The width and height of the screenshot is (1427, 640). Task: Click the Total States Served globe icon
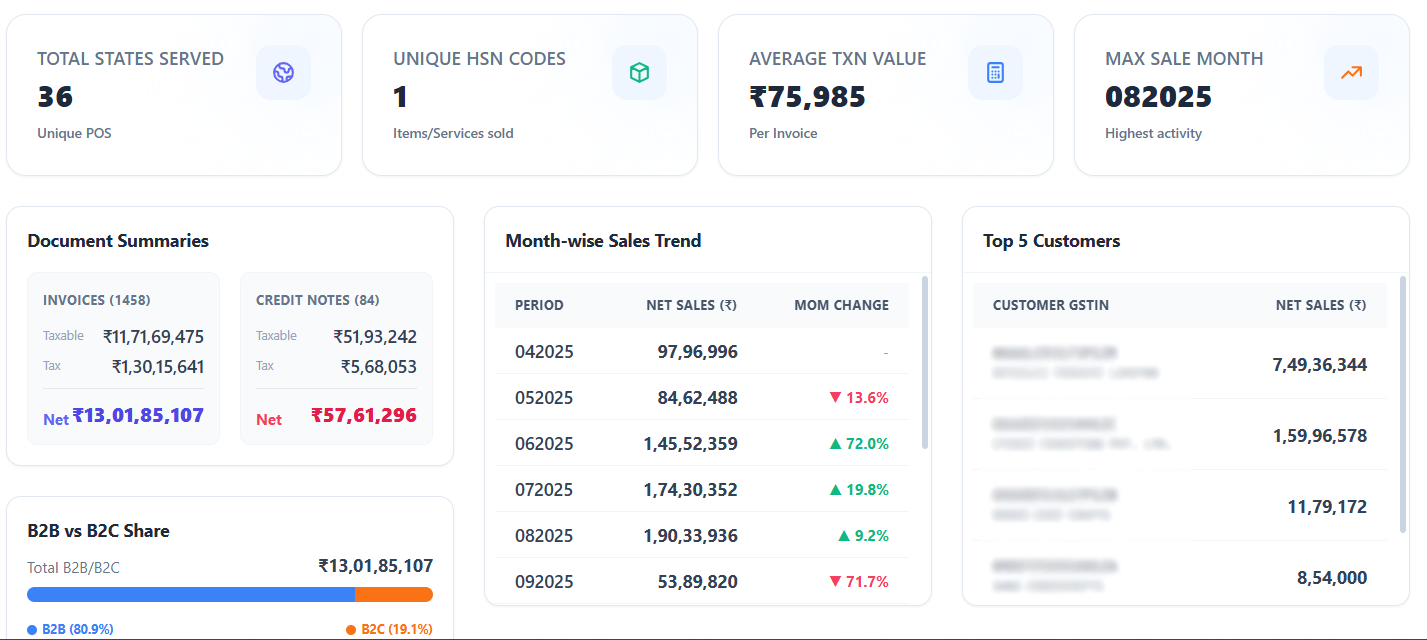coord(283,72)
